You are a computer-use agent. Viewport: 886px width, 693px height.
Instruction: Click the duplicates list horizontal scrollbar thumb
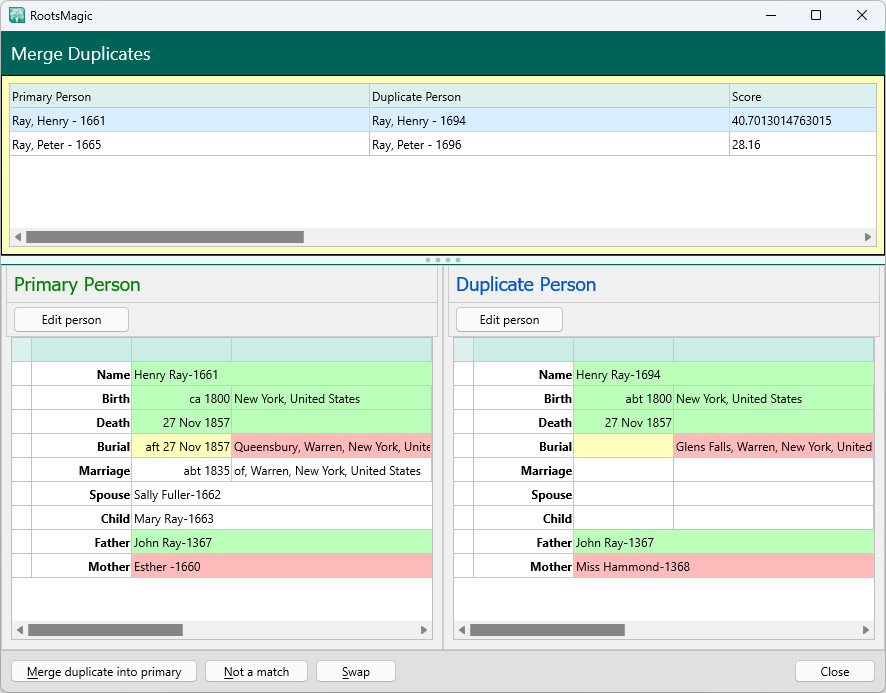point(164,237)
